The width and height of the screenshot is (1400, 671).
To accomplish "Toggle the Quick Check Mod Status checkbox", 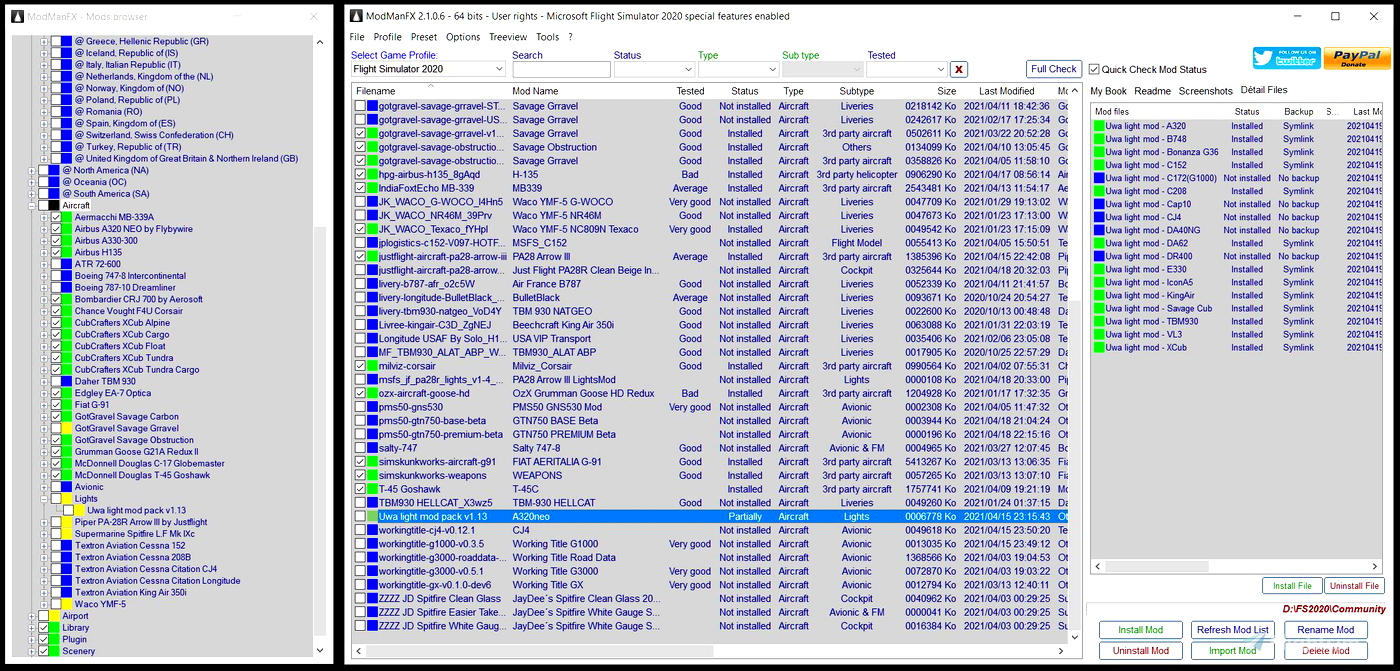I will pos(1094,70).
